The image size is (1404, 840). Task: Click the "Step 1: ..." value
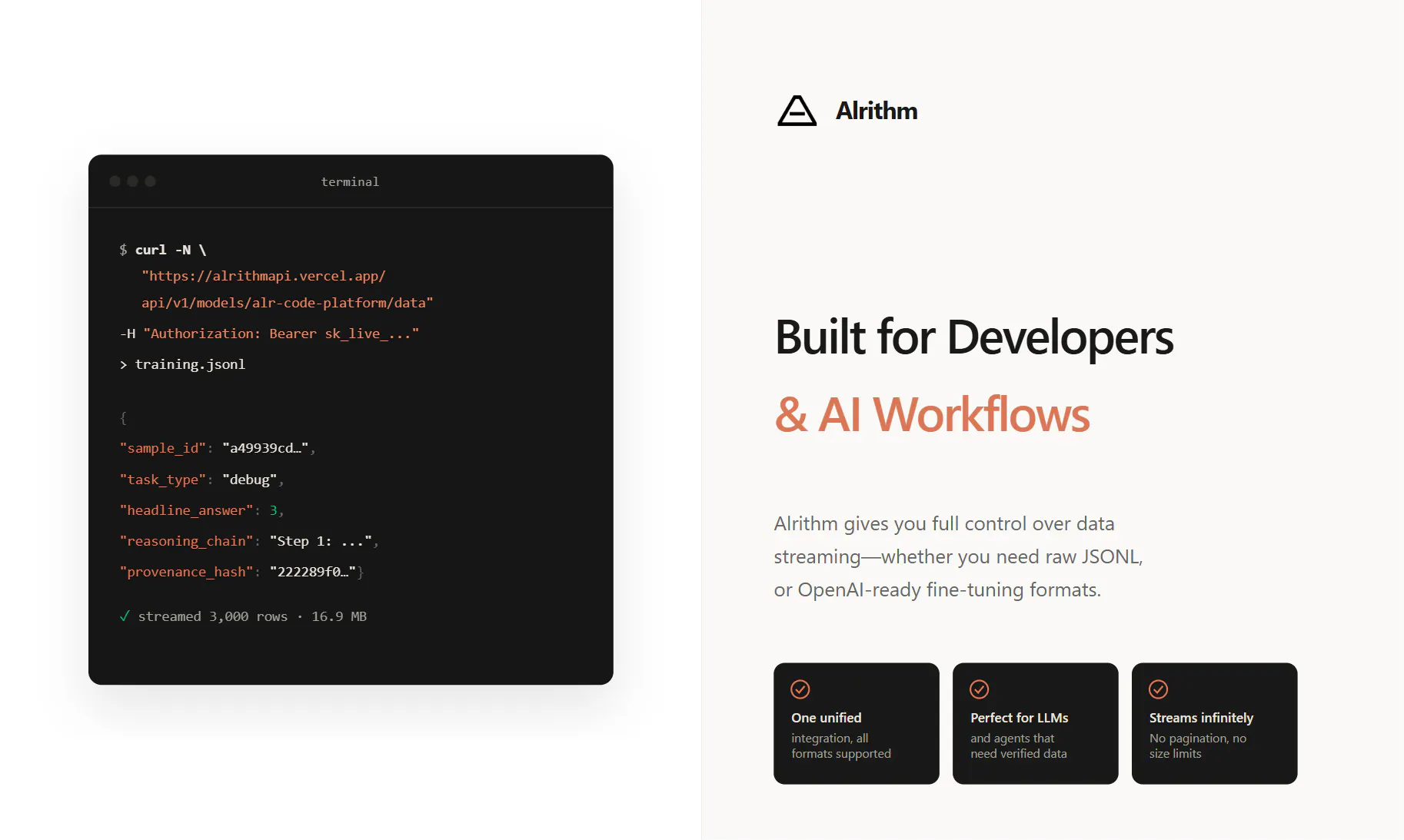pyautogui.click(x=321, y=541)
